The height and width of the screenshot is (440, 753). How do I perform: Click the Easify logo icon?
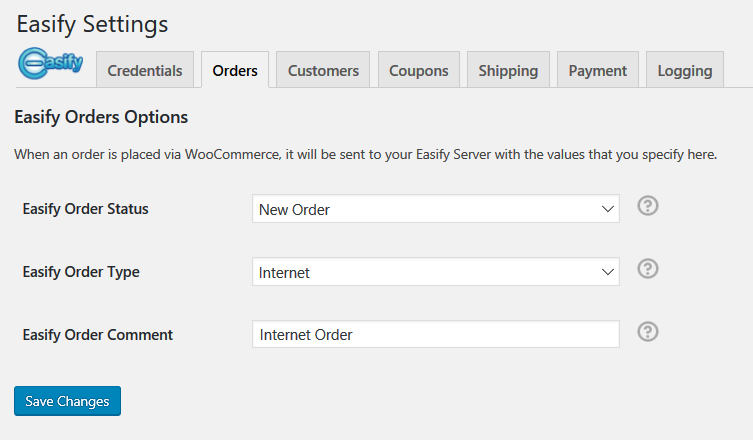click(50, 63)
